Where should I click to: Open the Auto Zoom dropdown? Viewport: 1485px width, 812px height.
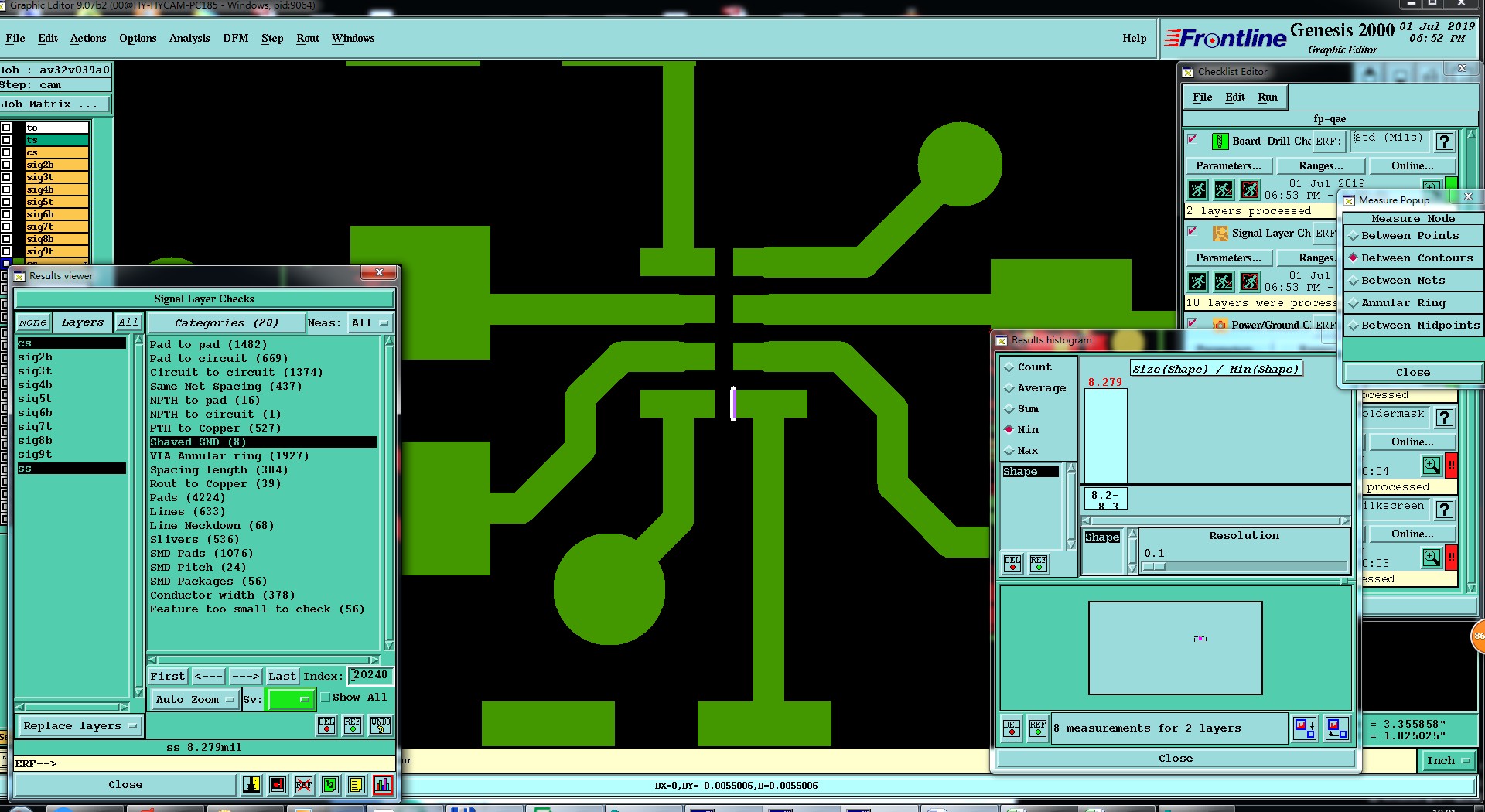point(194,700)
